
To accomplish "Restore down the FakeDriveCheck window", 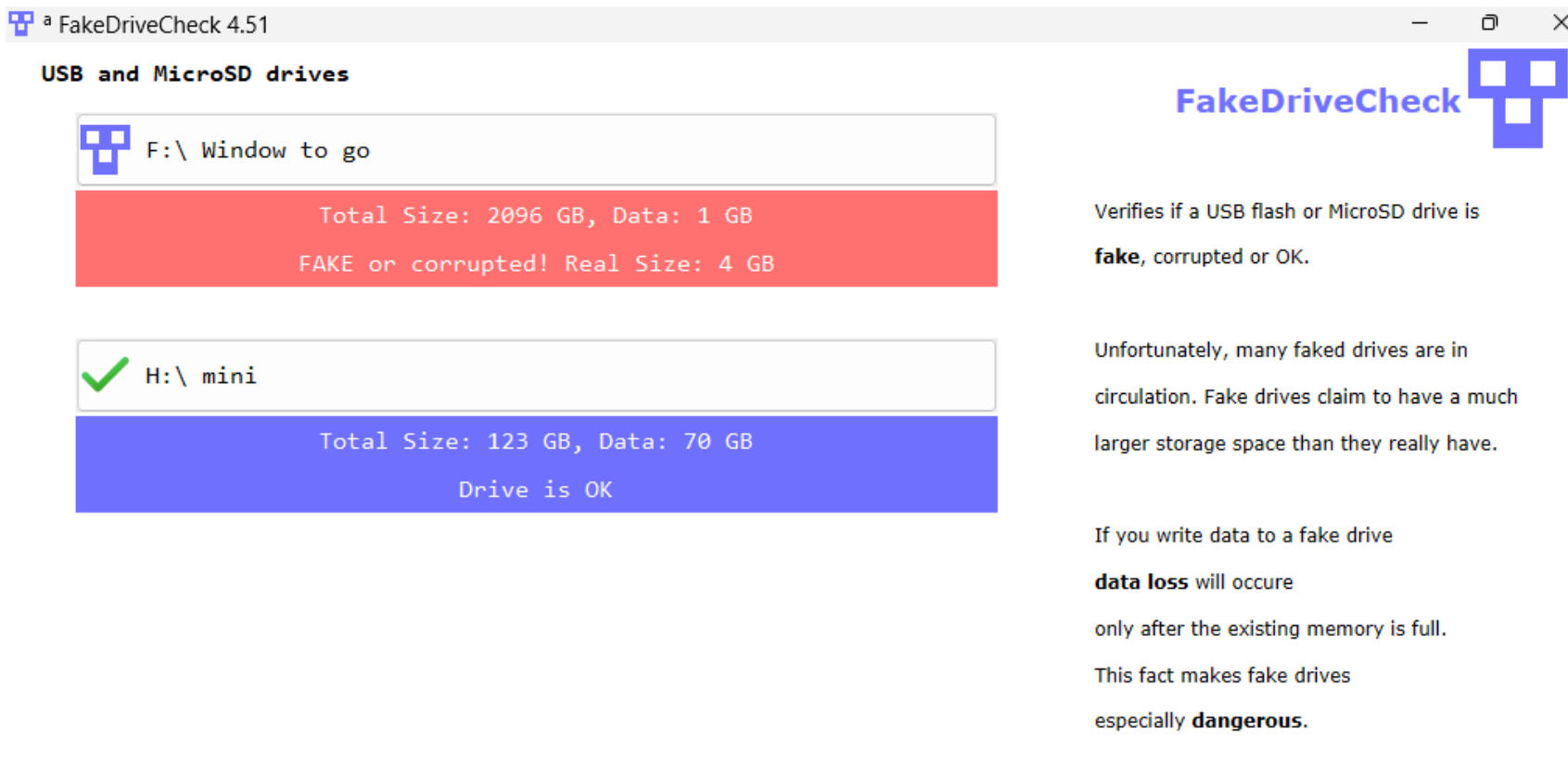I will click(x=1489, y=23).
